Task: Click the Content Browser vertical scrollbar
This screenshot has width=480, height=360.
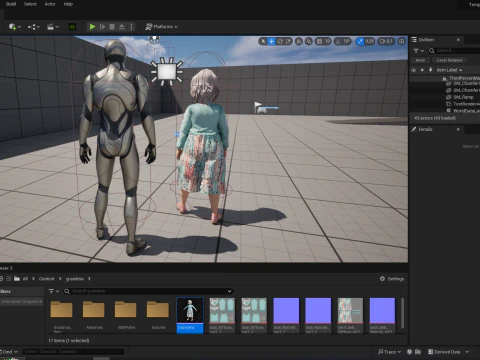Action: point(402,313)
